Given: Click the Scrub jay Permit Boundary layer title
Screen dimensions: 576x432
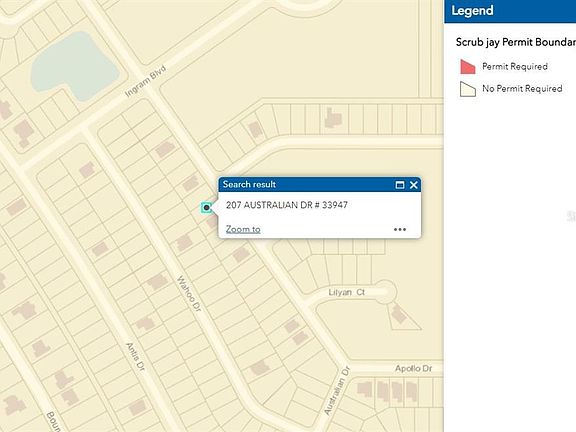Looking at the screenshot, I should [515, 42].
